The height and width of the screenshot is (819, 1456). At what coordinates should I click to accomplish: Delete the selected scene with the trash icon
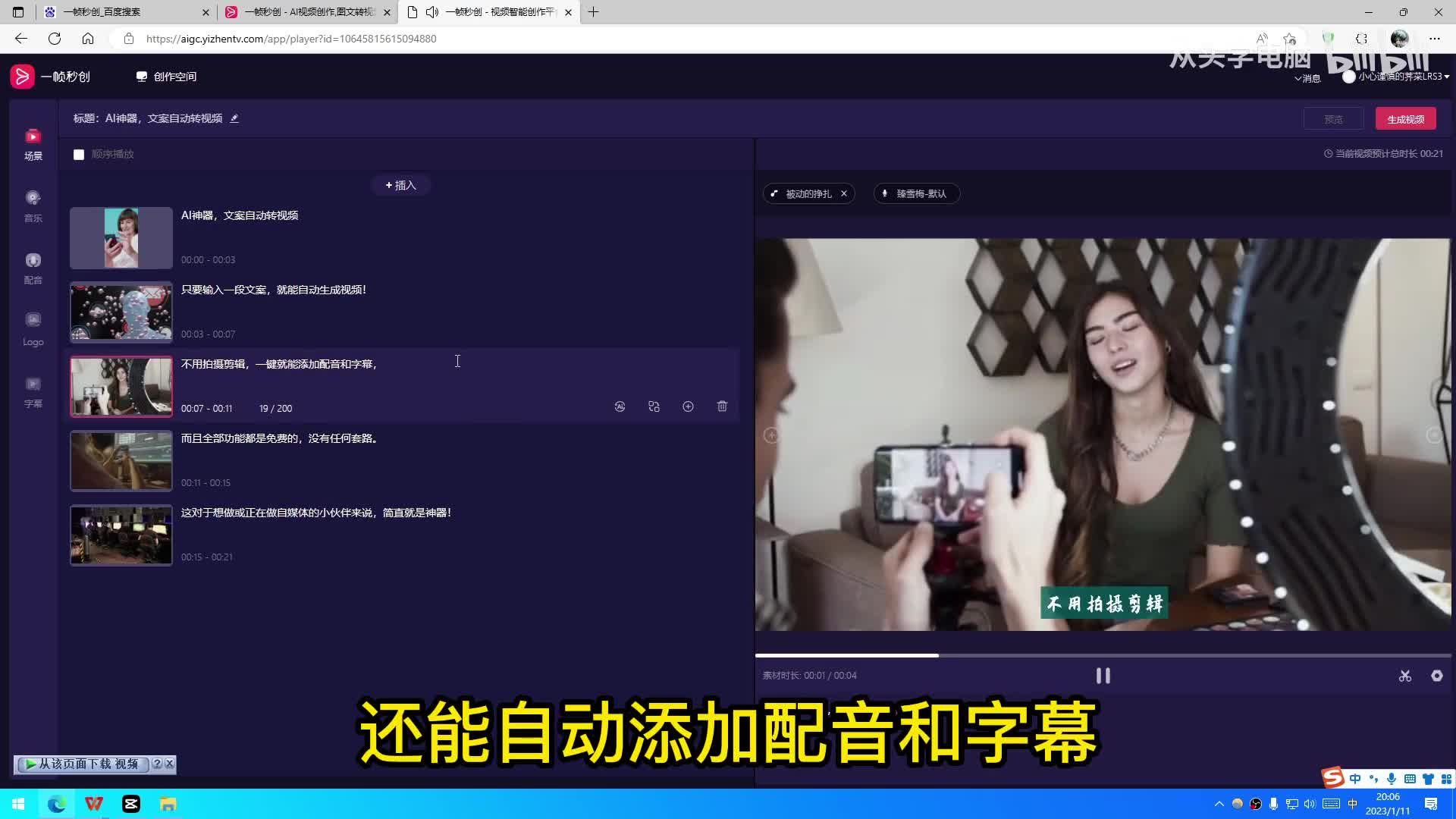pos(722,406)
